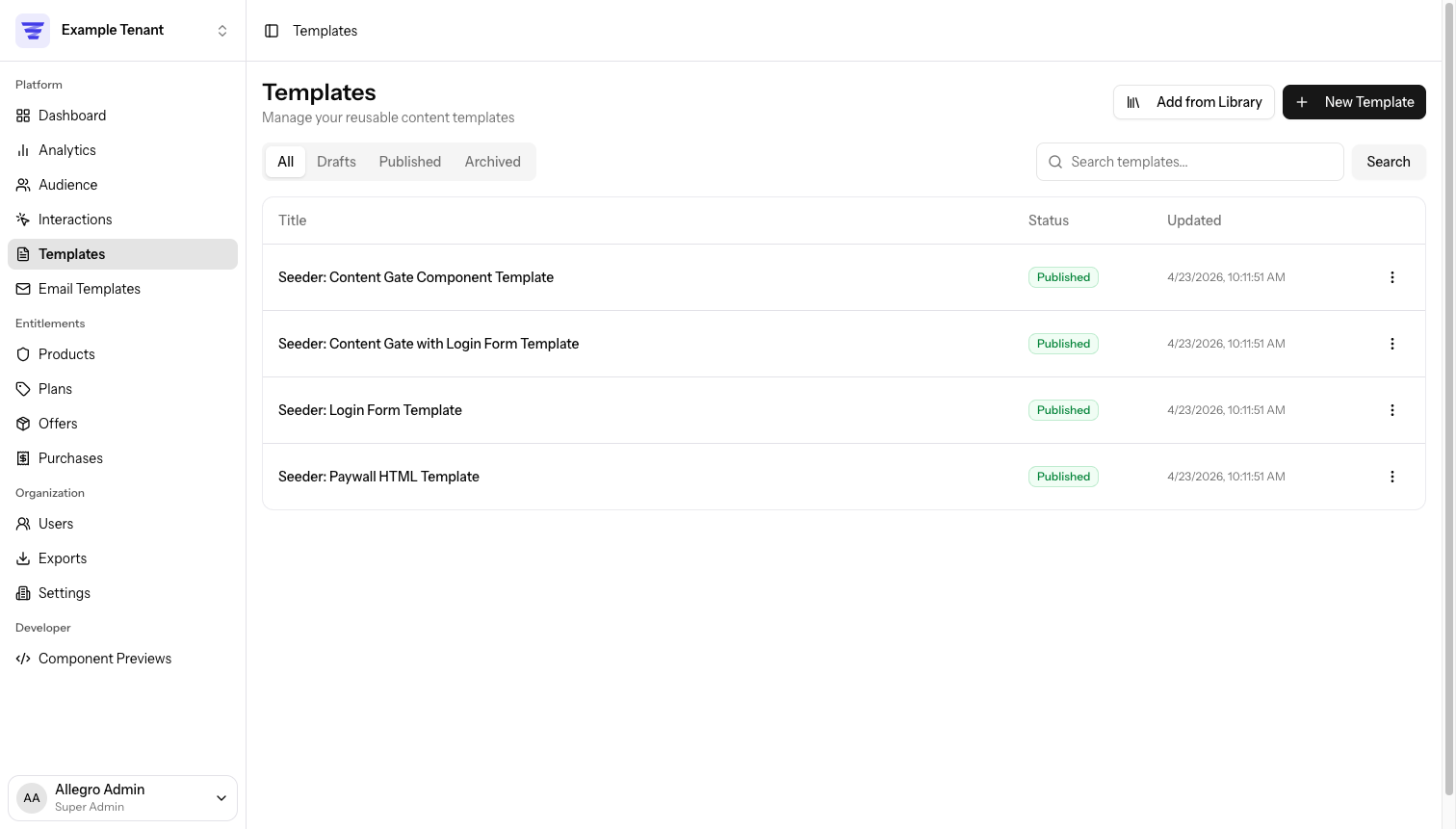Click the Offers box icon

pos(23,424)
